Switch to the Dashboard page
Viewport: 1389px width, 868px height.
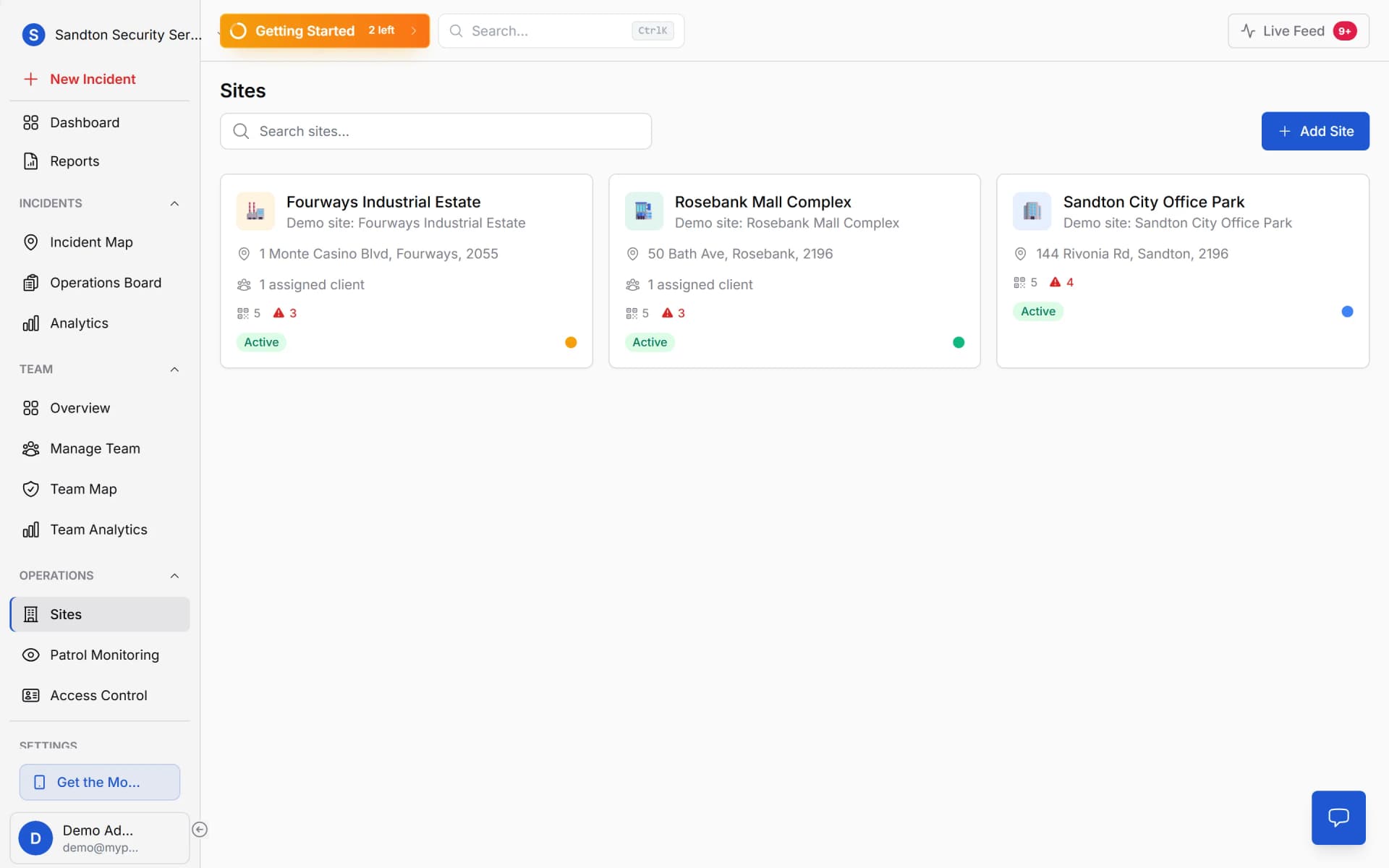point(85,122)
